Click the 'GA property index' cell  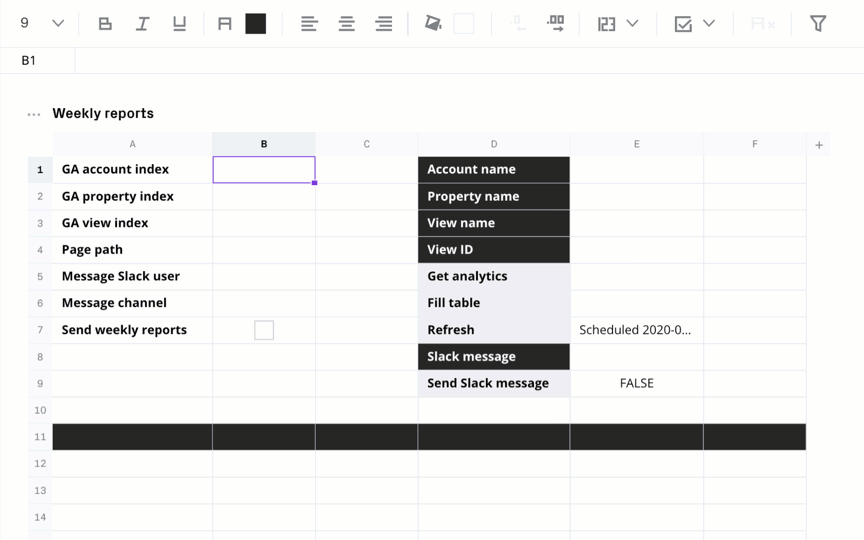point(132,197)
